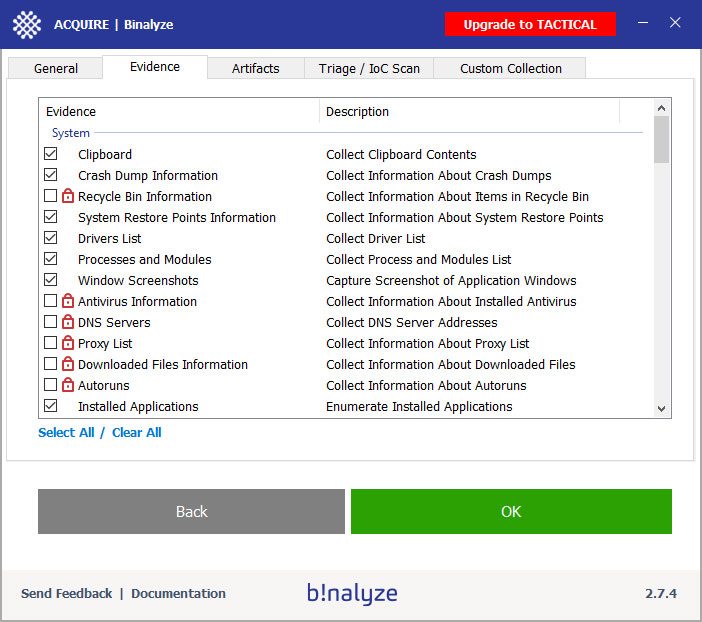The image size is (702, 622).
Task: Go to the Custom Collection tab
Action: (510, 69)
